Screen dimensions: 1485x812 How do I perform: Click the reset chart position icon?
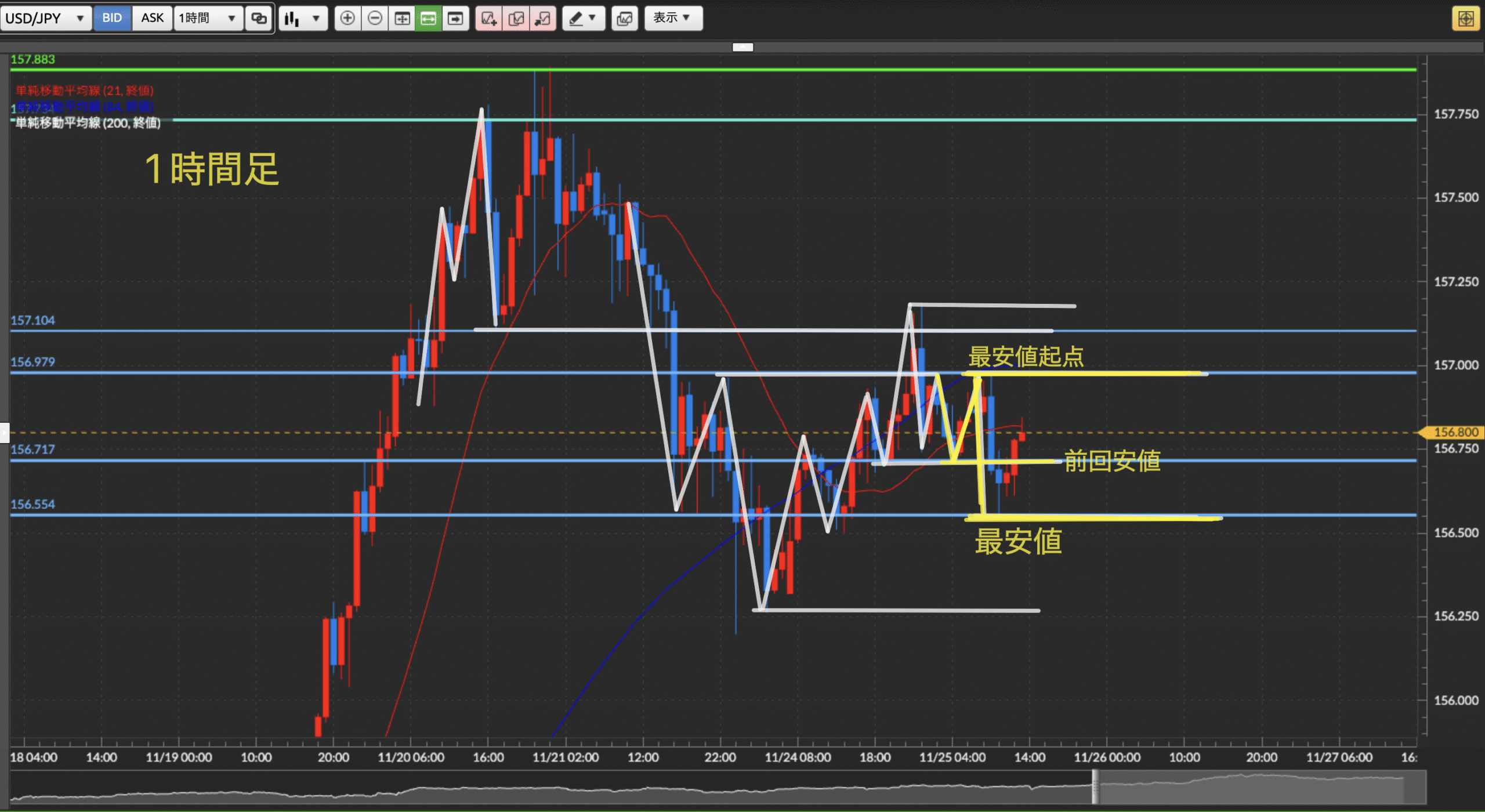click(x=402, y=19)
